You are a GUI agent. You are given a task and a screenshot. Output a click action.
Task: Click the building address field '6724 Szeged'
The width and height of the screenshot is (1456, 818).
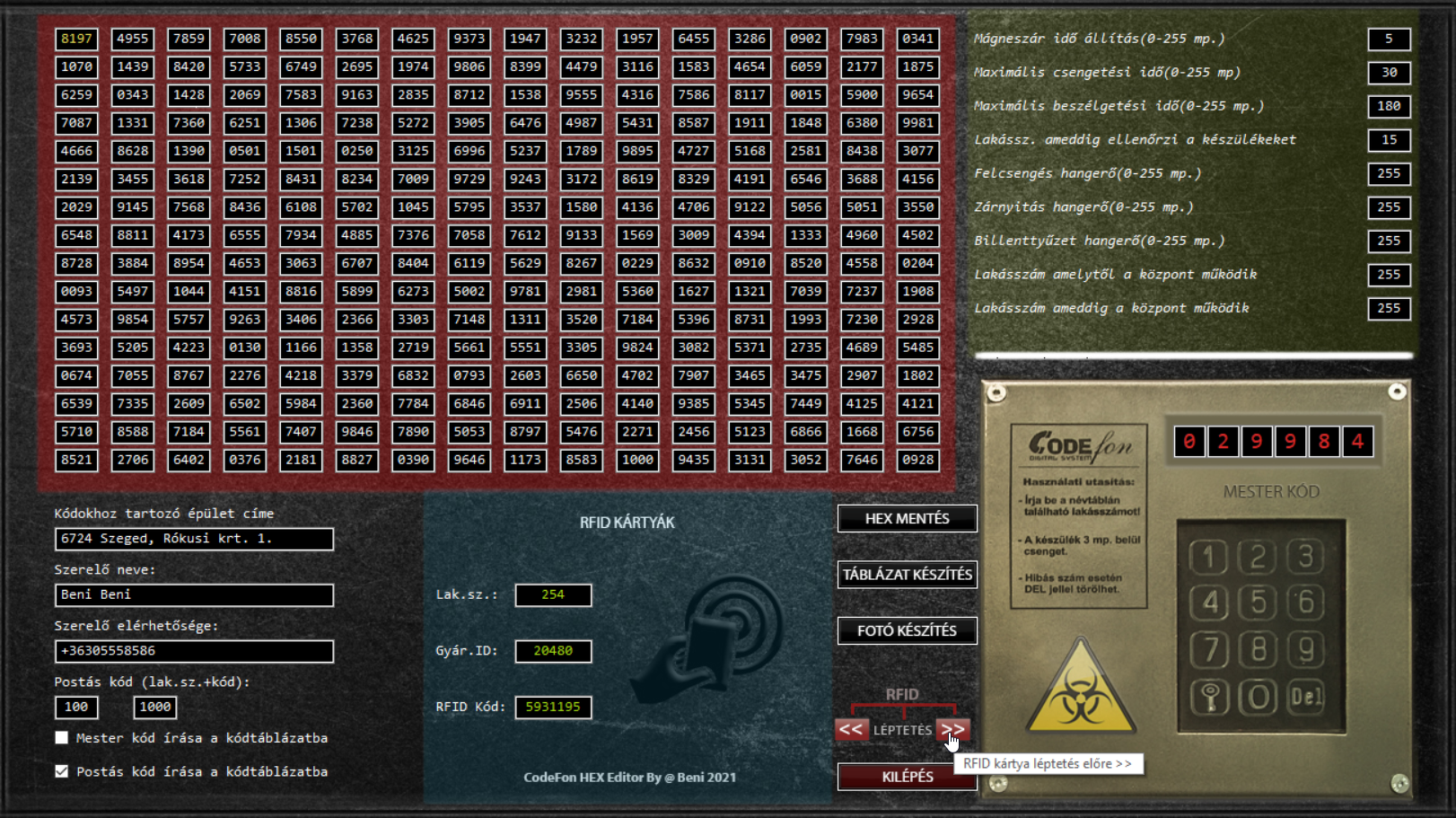click(x=194, y=539)
